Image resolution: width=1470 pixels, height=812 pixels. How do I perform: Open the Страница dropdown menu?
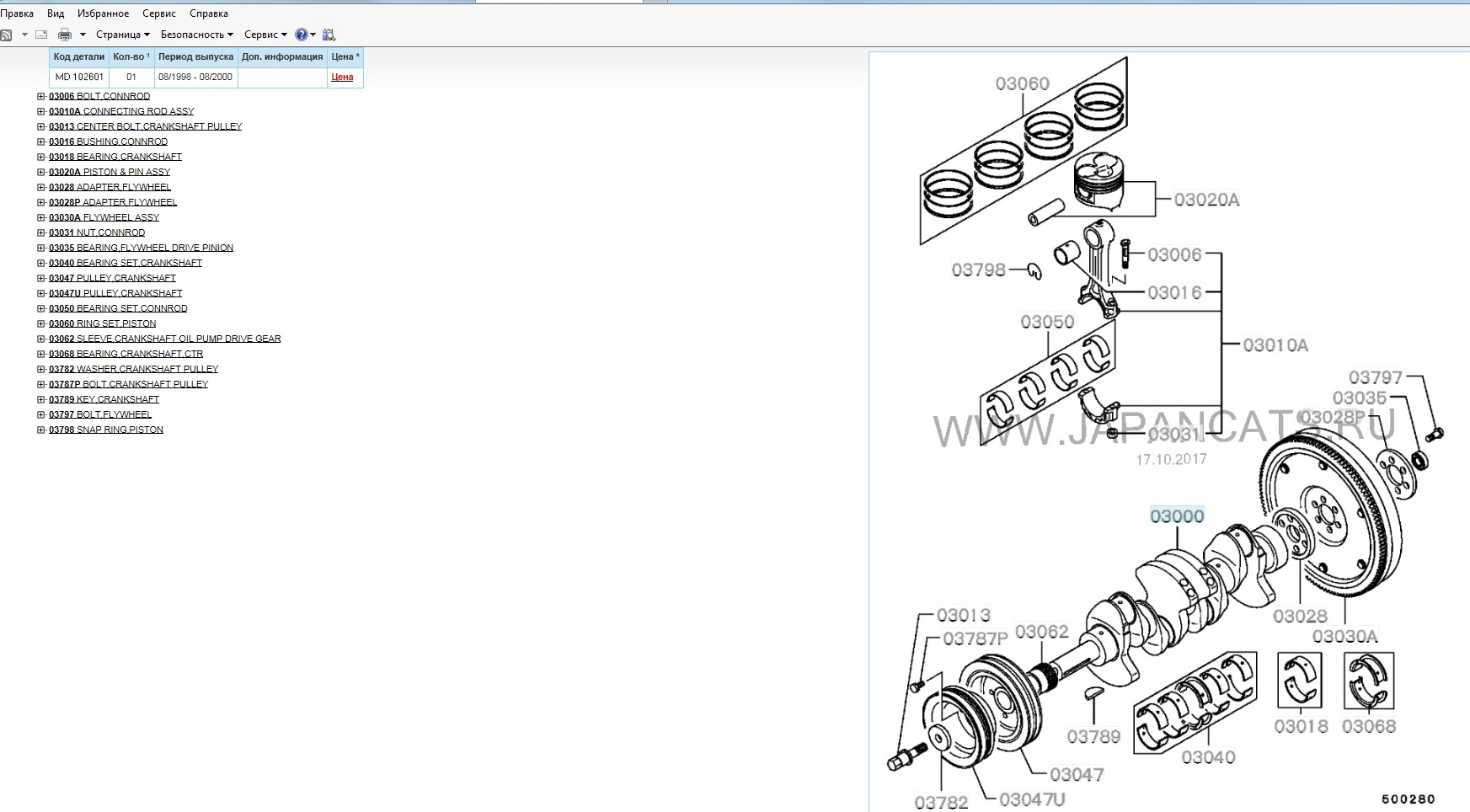(122, 35)
